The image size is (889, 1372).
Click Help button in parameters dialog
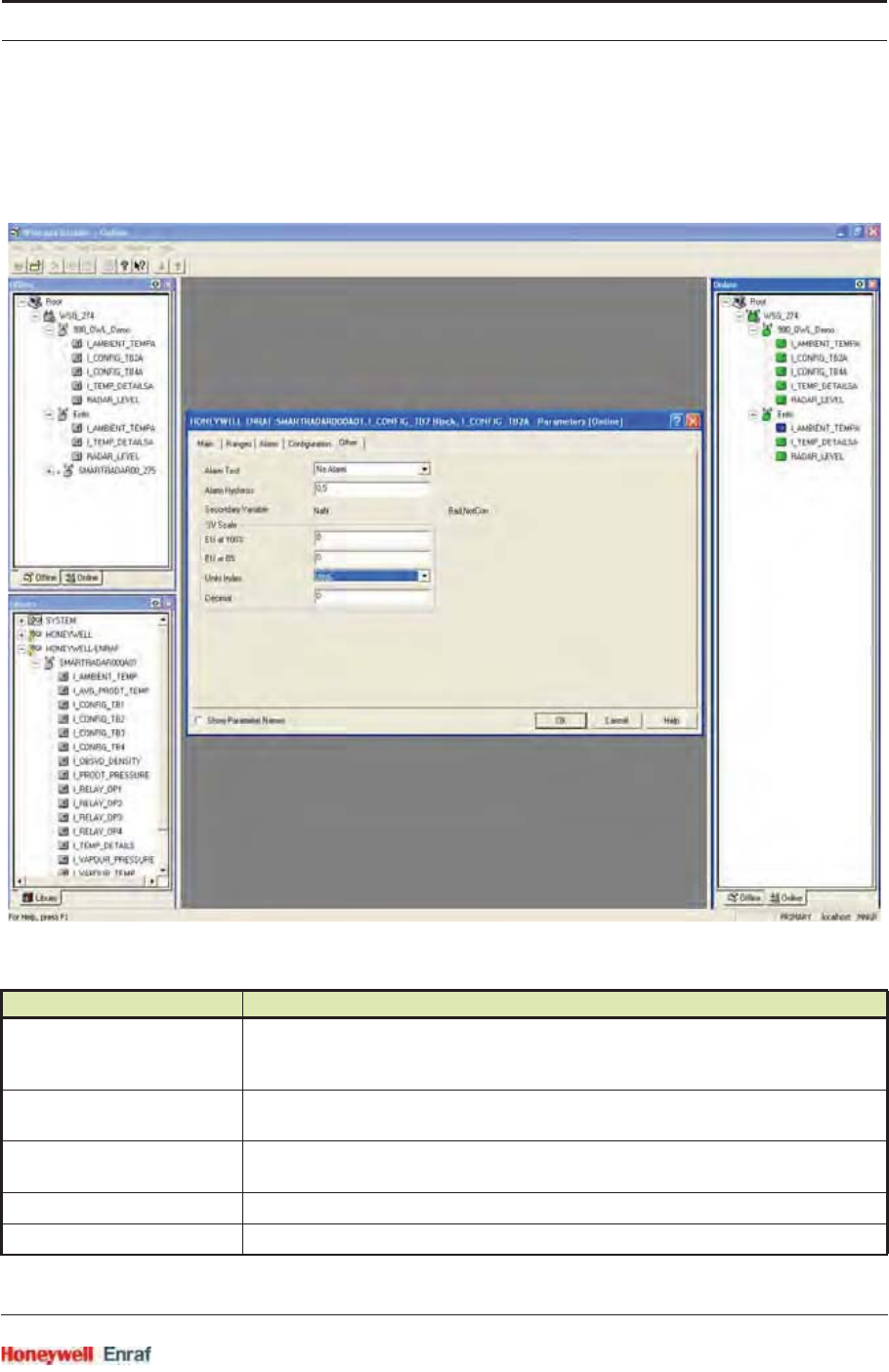[x=671, y=720]
